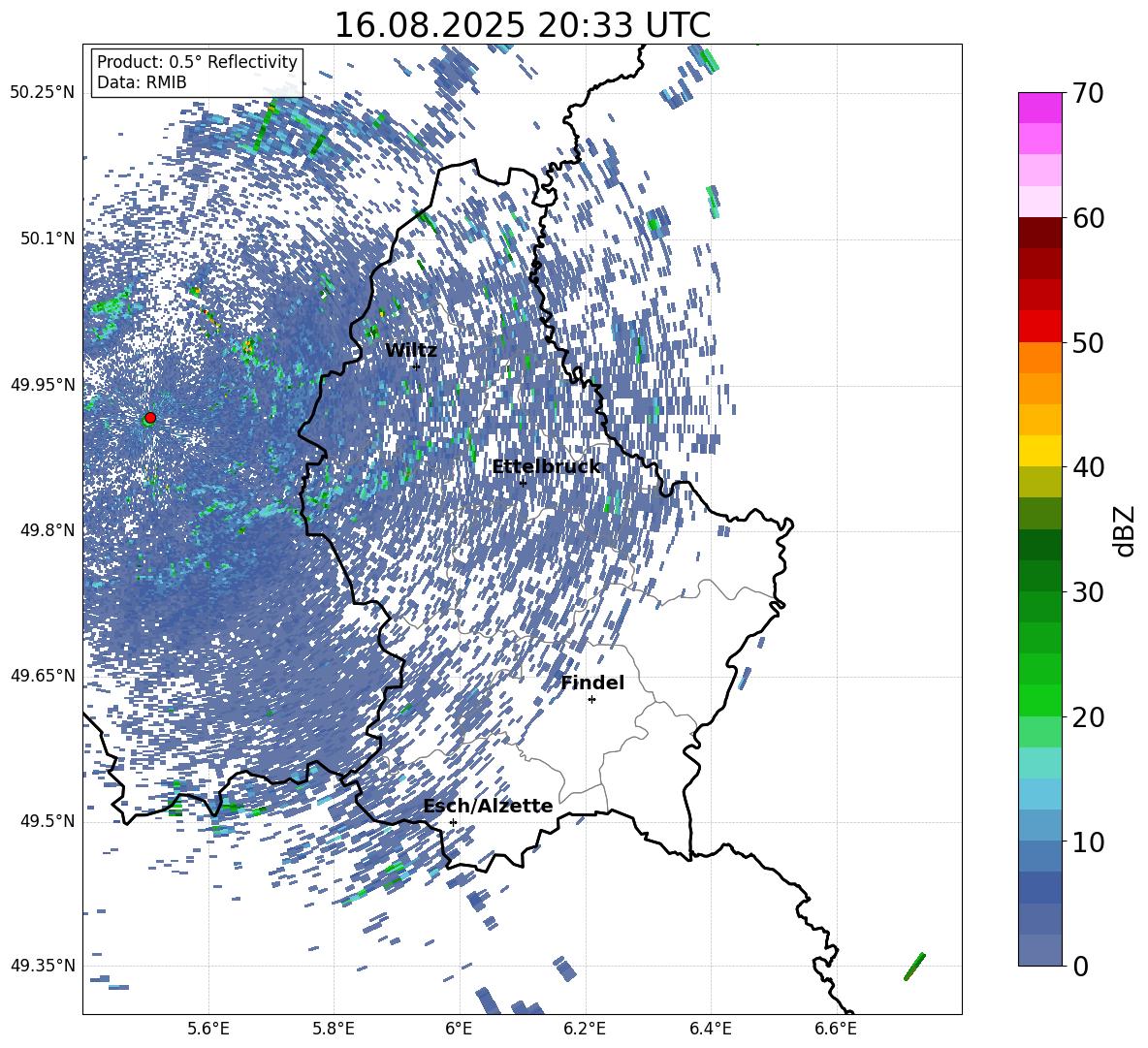Click the 6.6°E longitude label
Viewport: 1148px width, 1048px height.
click(x=836, y=1029)
